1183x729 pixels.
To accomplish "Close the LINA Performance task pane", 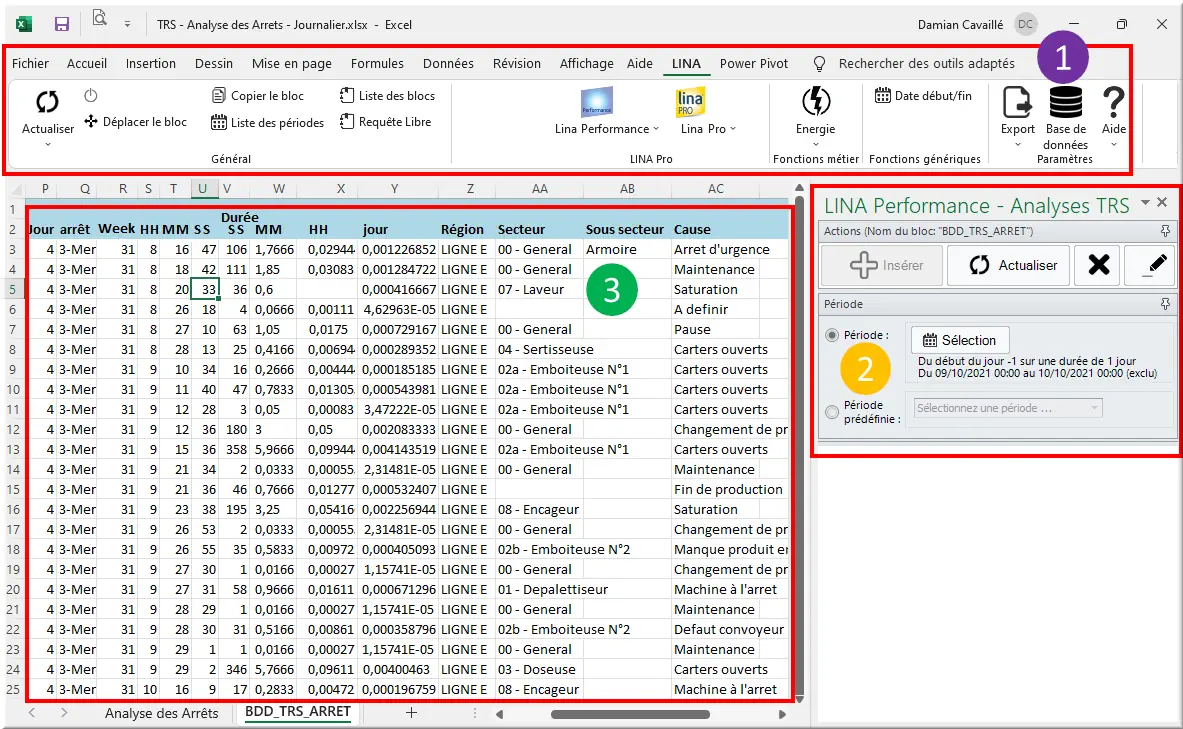I will tap(1162, 202).
